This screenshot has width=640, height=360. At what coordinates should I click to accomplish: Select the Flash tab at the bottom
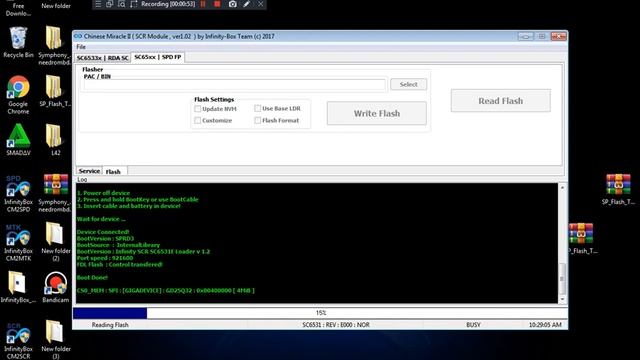(113, 171)
